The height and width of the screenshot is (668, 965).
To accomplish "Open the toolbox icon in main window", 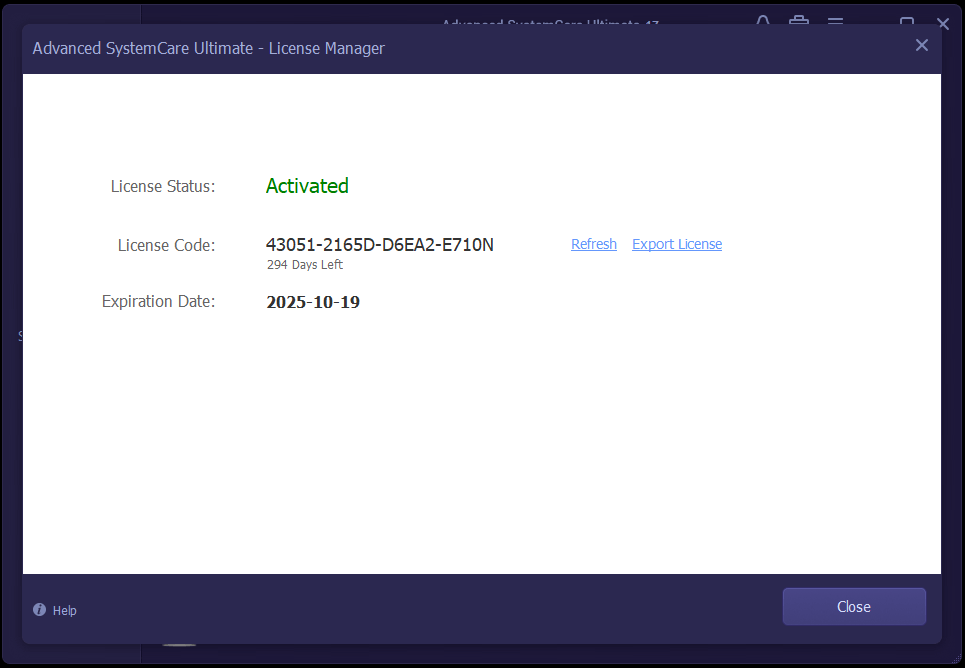I will [798, 21].
